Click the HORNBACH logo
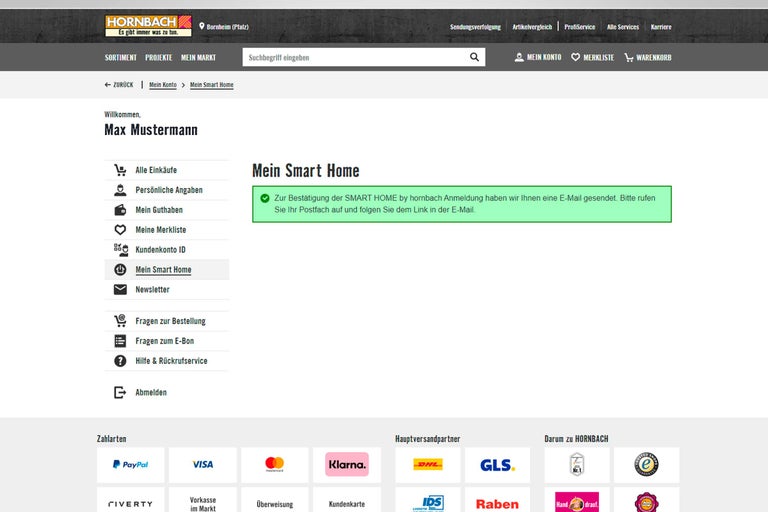 point(148,26)
